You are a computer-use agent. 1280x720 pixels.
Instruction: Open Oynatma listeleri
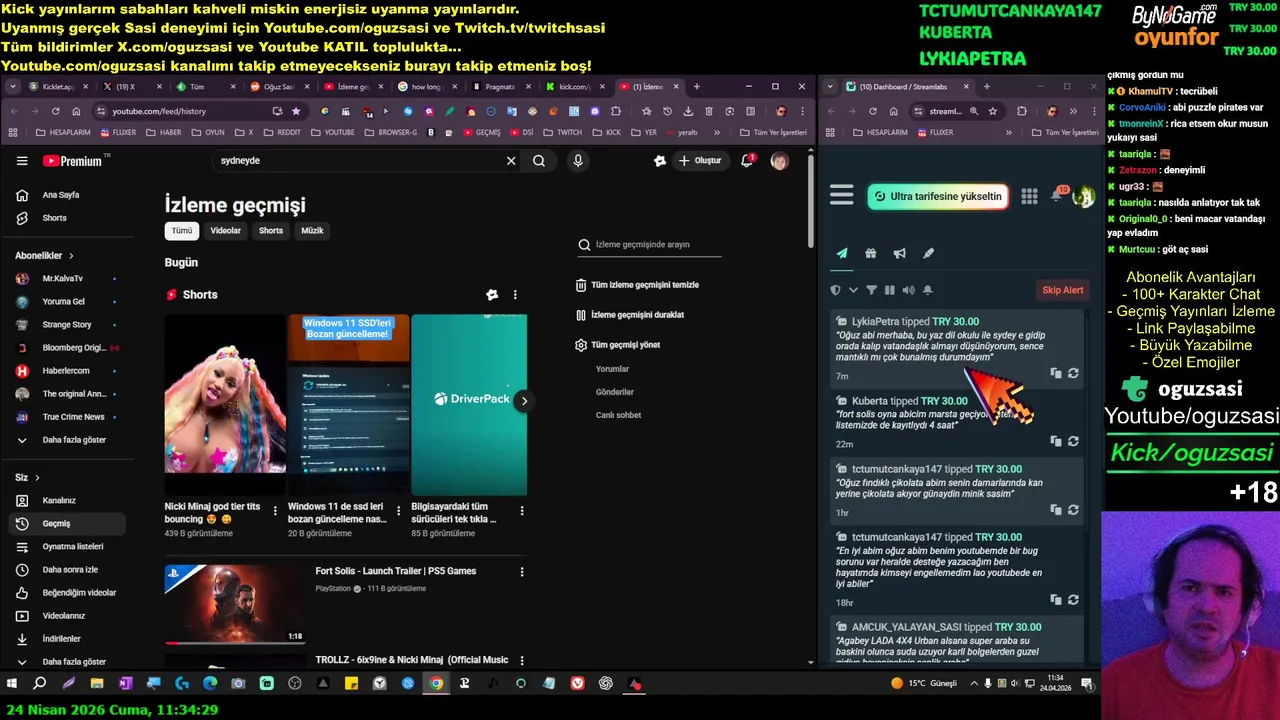pos(73,547)
